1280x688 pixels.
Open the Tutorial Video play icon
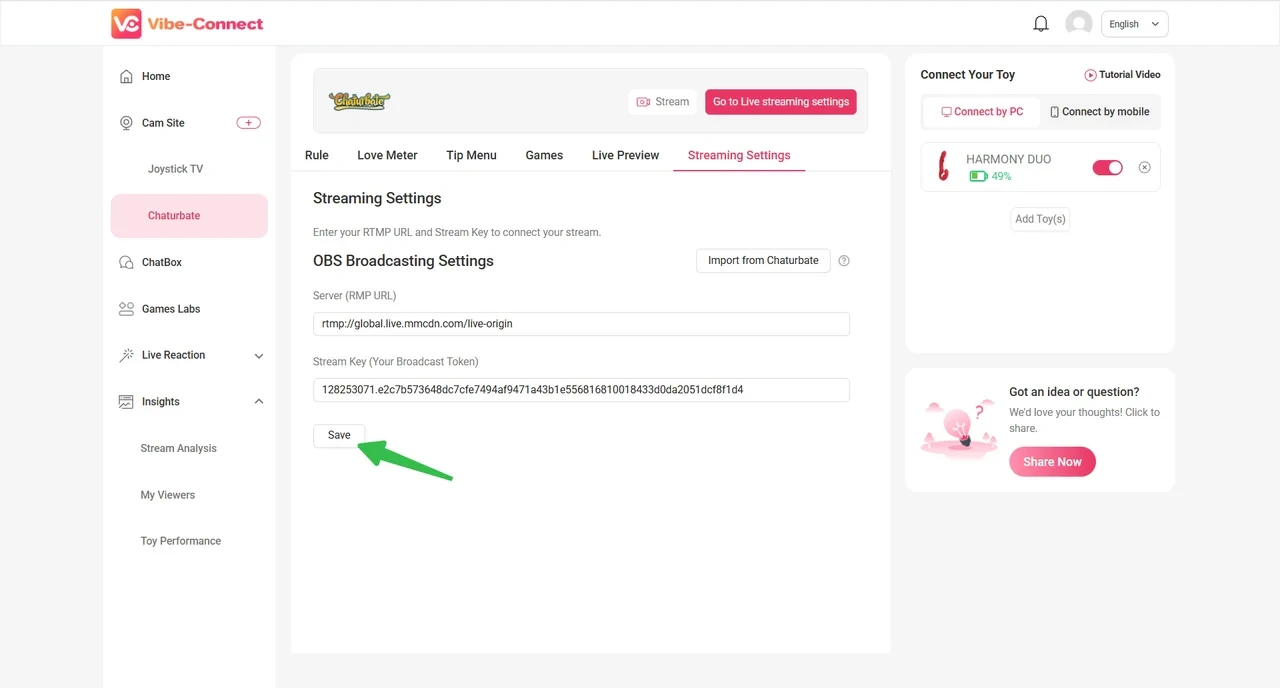click(x=1090, y=75)
